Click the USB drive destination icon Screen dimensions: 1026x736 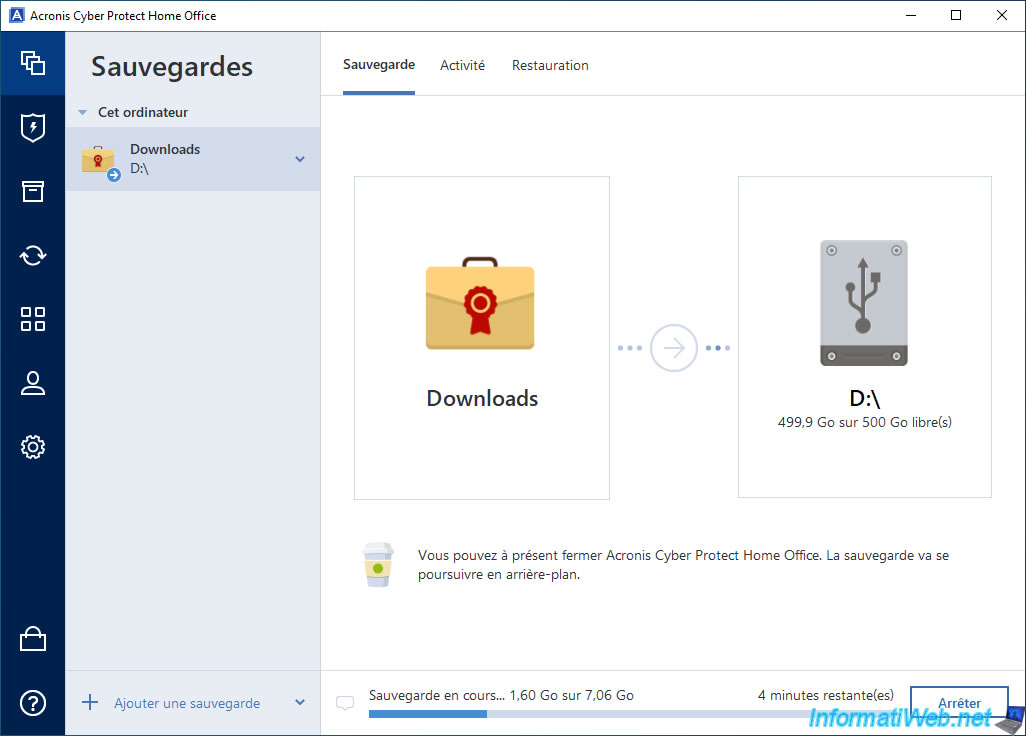[x=864, y=303]
